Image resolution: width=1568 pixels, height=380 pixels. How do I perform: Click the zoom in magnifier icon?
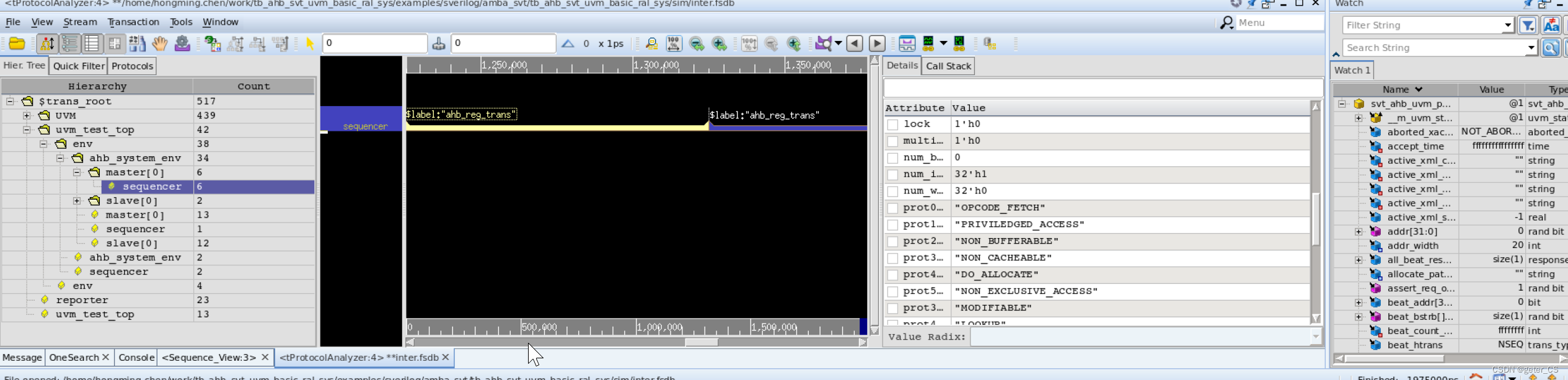point(719,43)
